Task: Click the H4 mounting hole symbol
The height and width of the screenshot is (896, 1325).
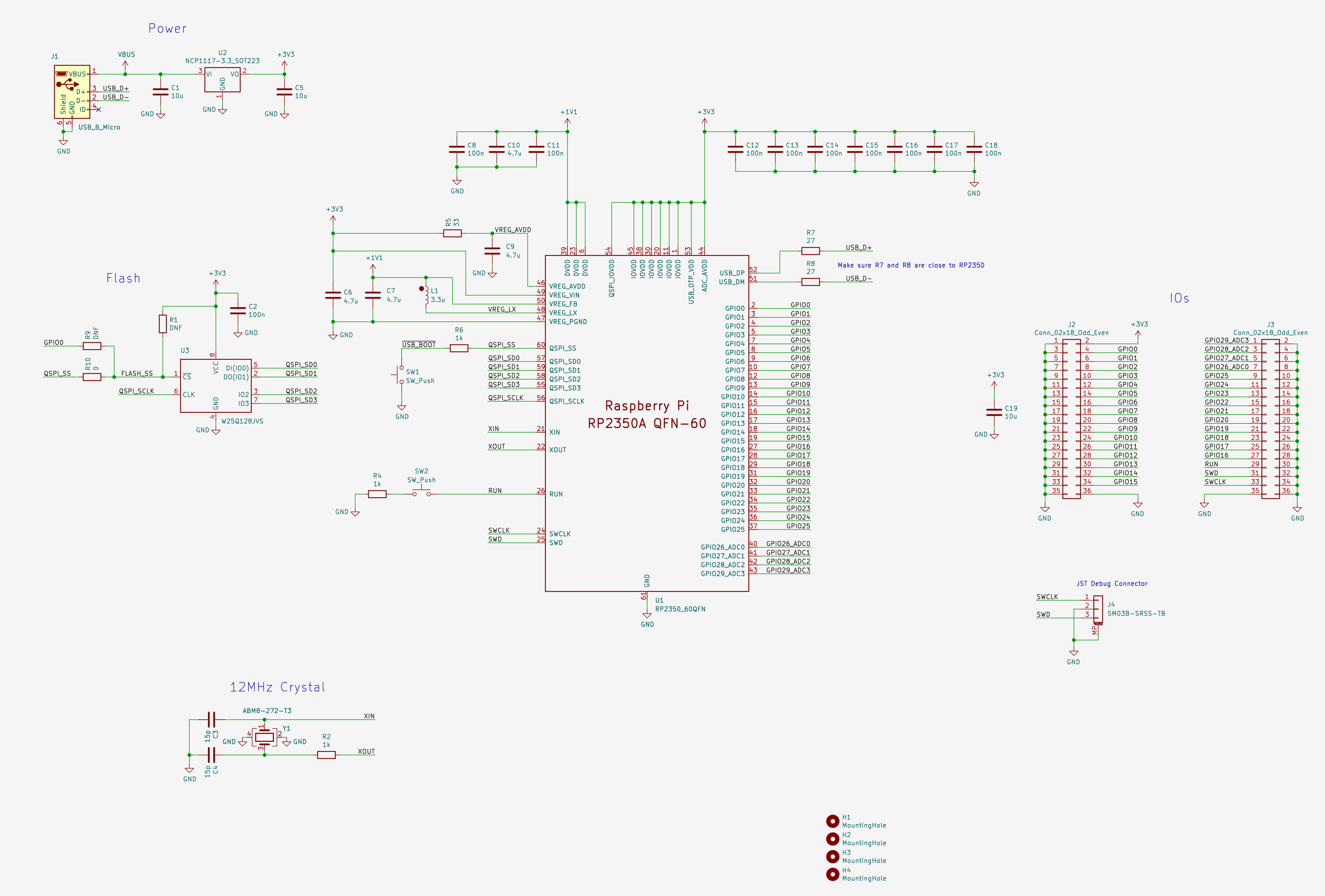Action: click(x=832, y=874)
